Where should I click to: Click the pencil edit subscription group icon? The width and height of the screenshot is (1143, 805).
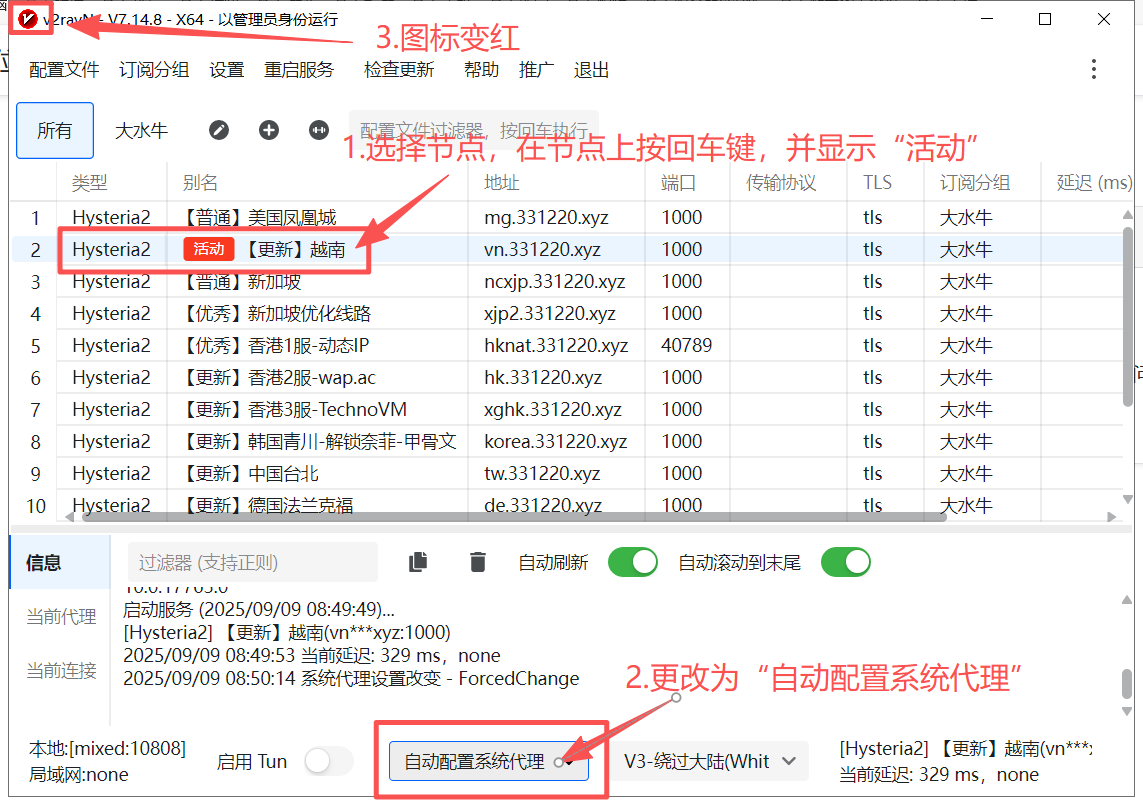coord(219,130)
